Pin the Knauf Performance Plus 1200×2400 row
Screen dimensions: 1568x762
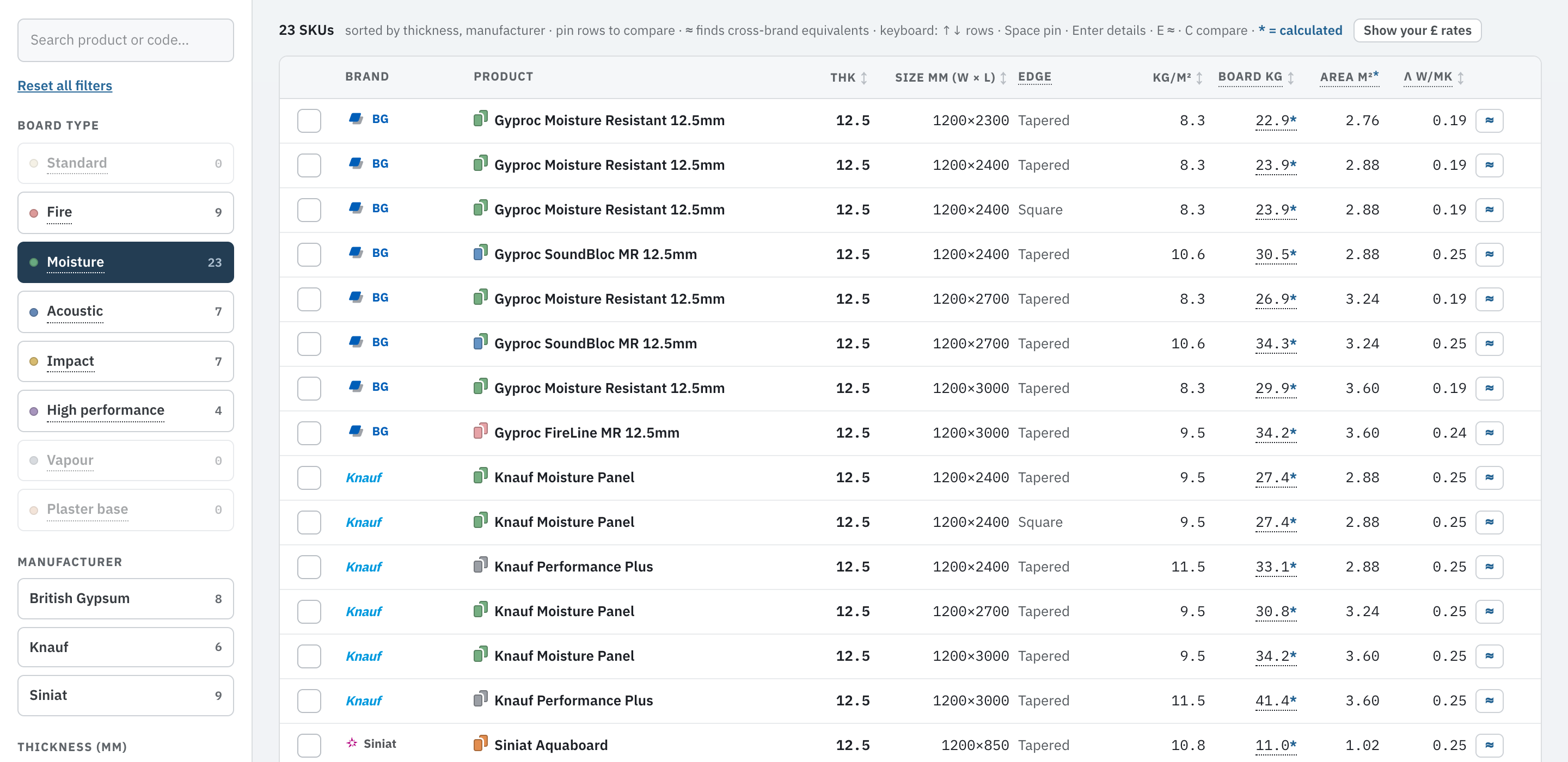click(309, 567)
